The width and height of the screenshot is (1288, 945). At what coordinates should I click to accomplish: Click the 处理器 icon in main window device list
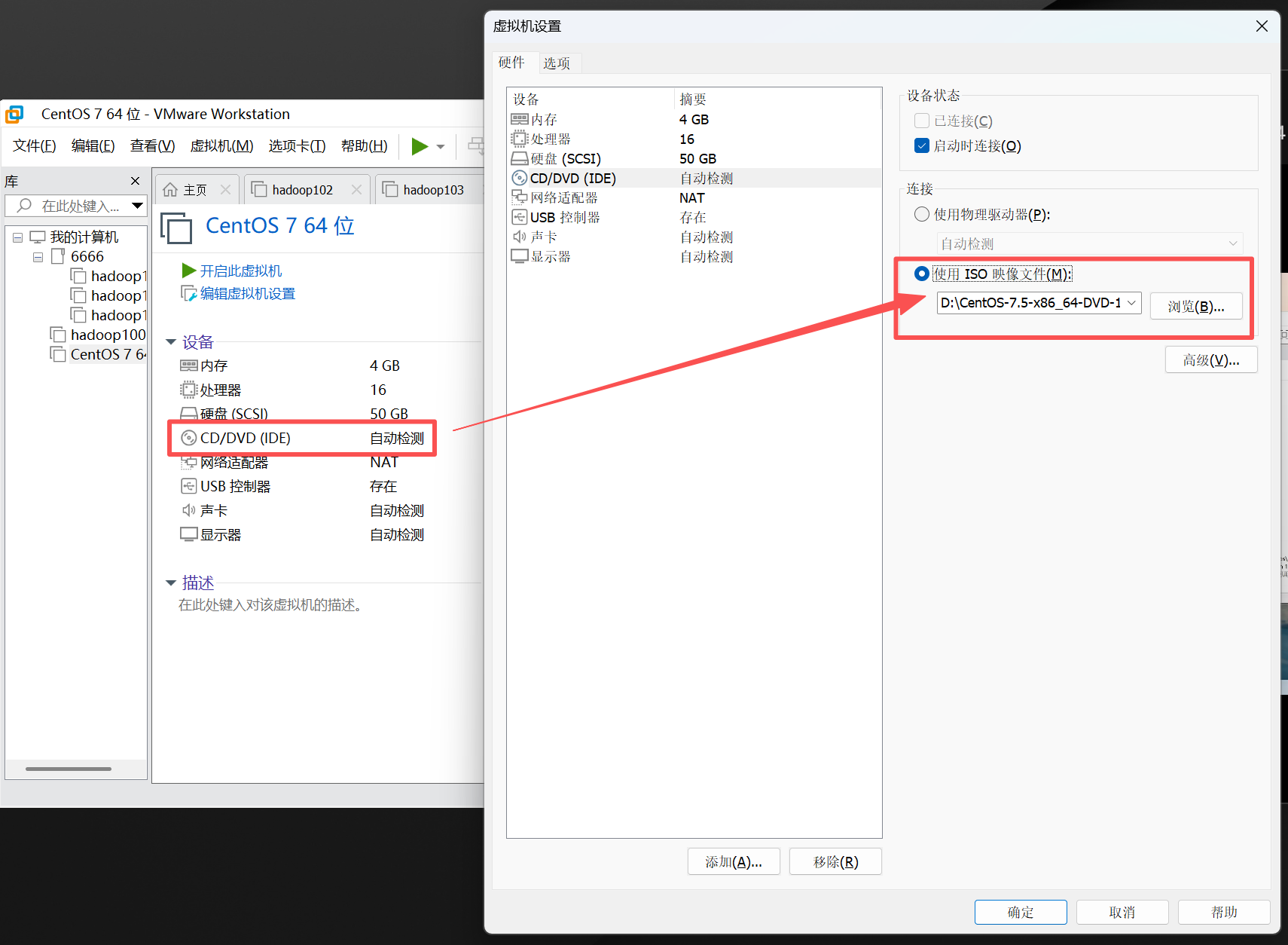[x=188, y=390]
